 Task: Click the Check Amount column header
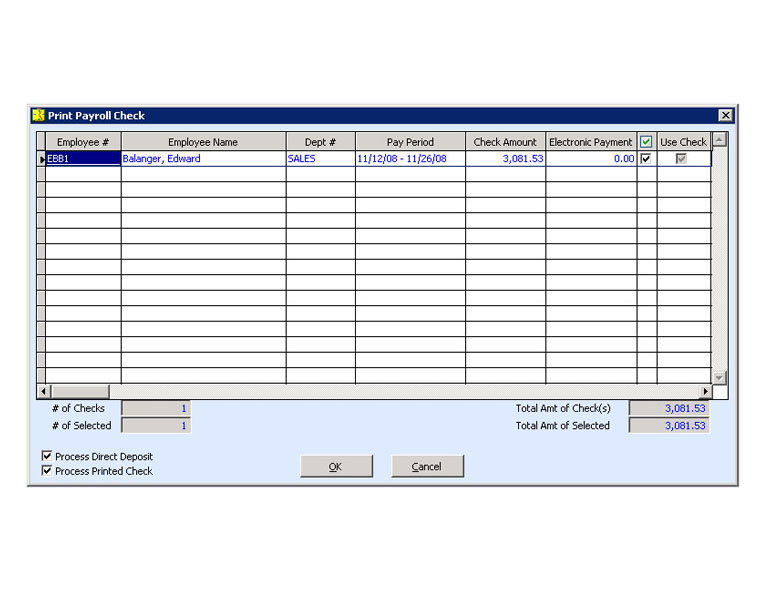pyautogui.click(x=505, y=142)
